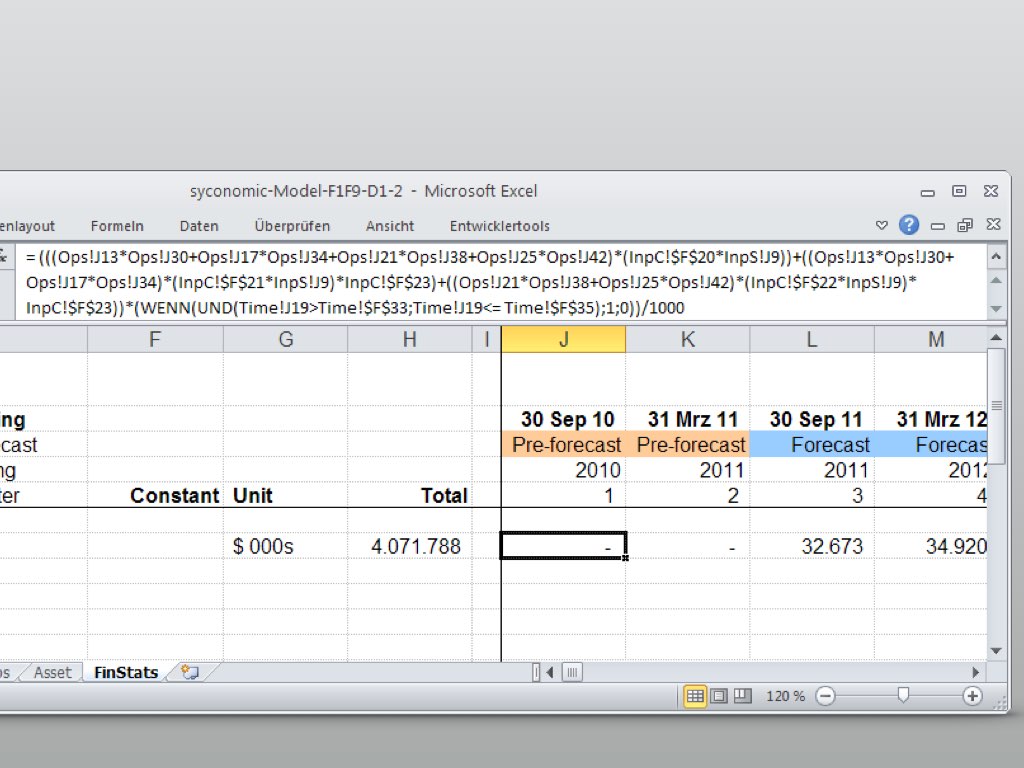The image size is (1024, 768).
Task: Open the Entwicklertools ribbon tab
Action: coord(499,226)
